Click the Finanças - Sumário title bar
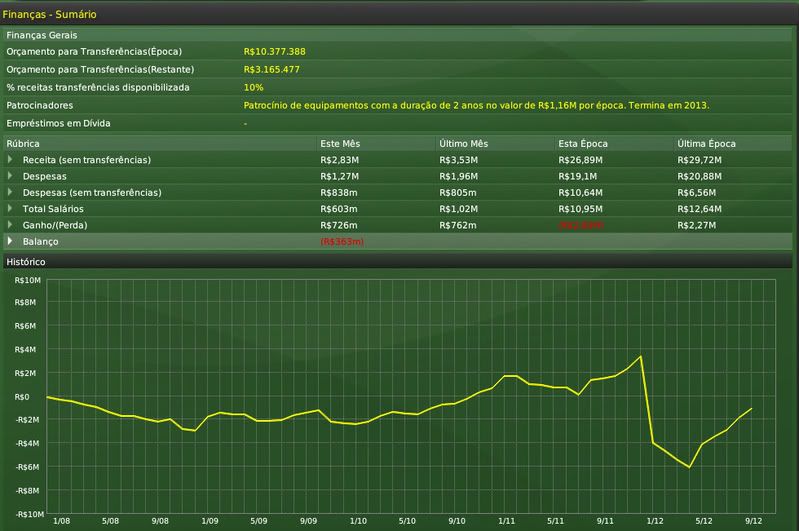 click(x=51, y=15)
